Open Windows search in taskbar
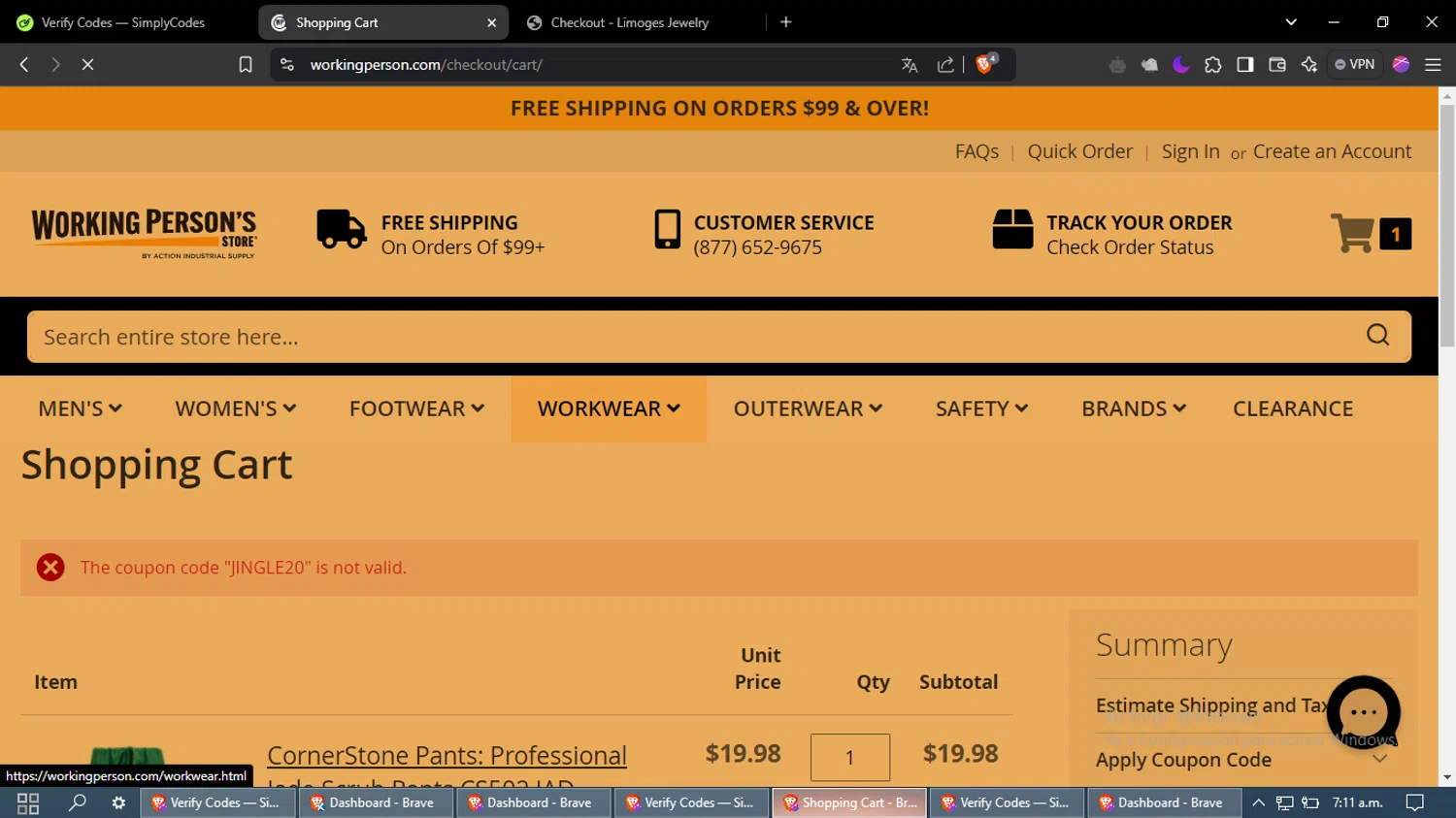The image size is (1456, 818). 77,802
